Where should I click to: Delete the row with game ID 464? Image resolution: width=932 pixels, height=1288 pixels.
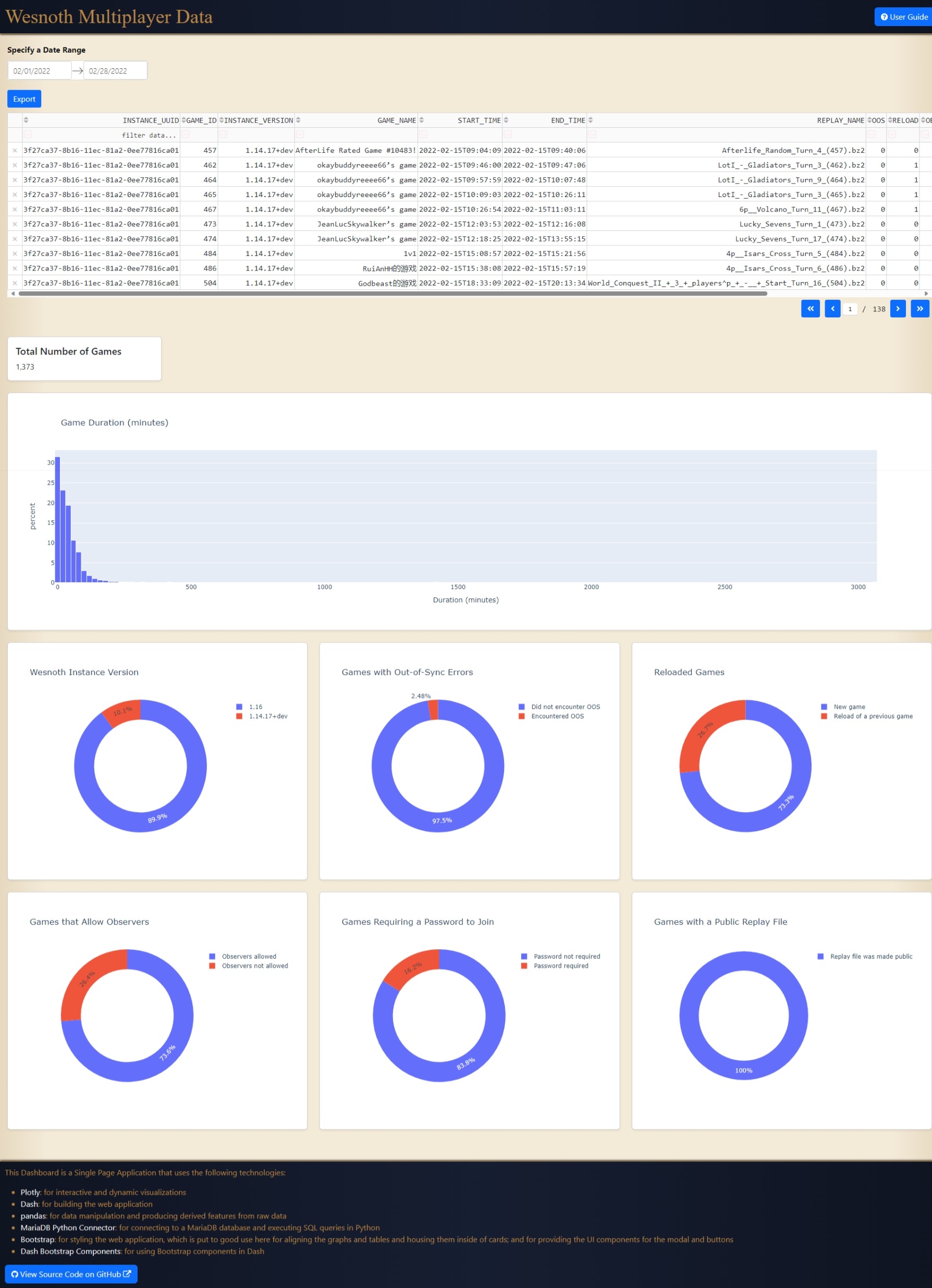pos(15,180)
